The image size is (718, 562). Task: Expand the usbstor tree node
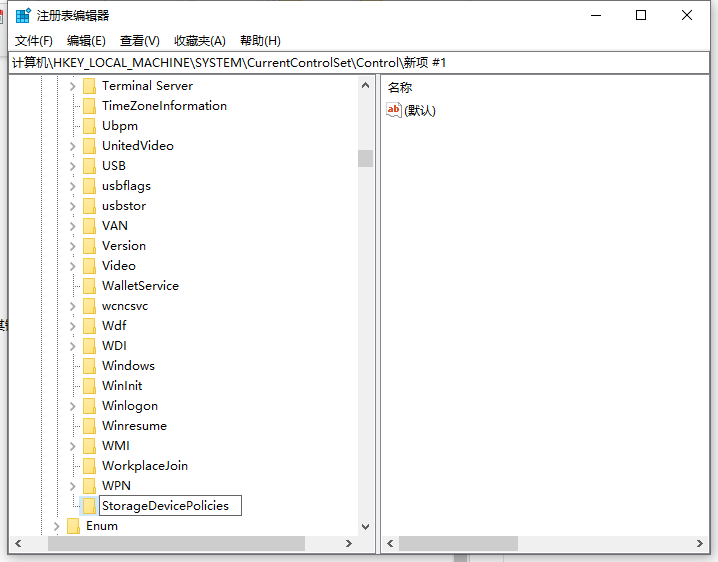pyautogui.click(x=72, y=206)
